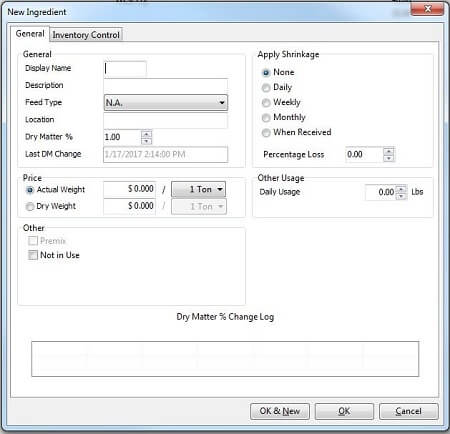Viewport: 450px width, 434px height.
Task: Choose the Weekly shrinkage option
Action: (x=266, y=103)
